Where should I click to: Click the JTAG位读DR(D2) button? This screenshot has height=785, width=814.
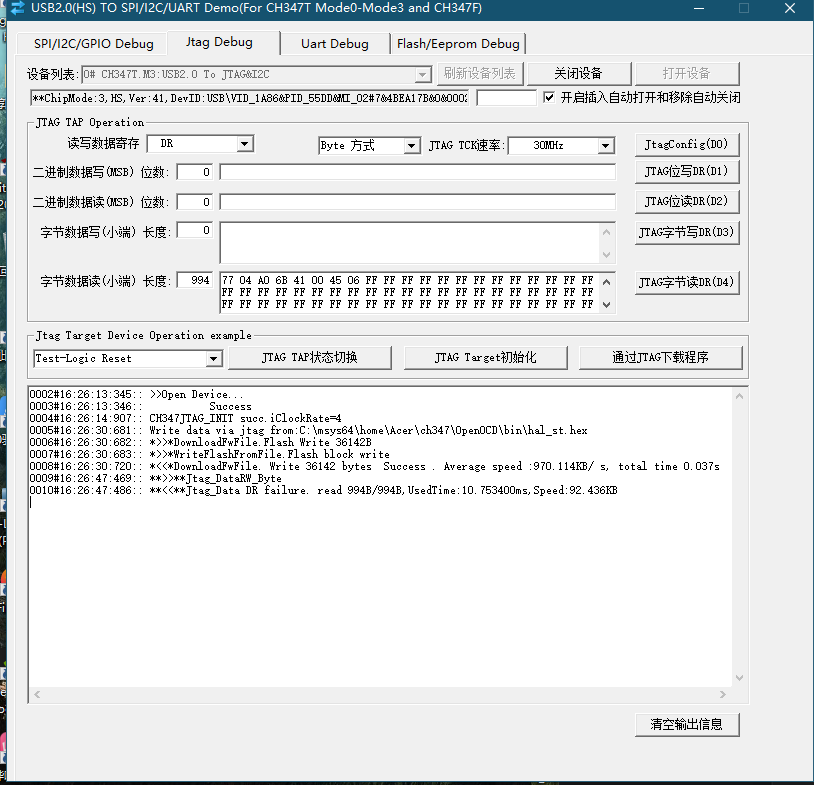[x=686, y=201]
